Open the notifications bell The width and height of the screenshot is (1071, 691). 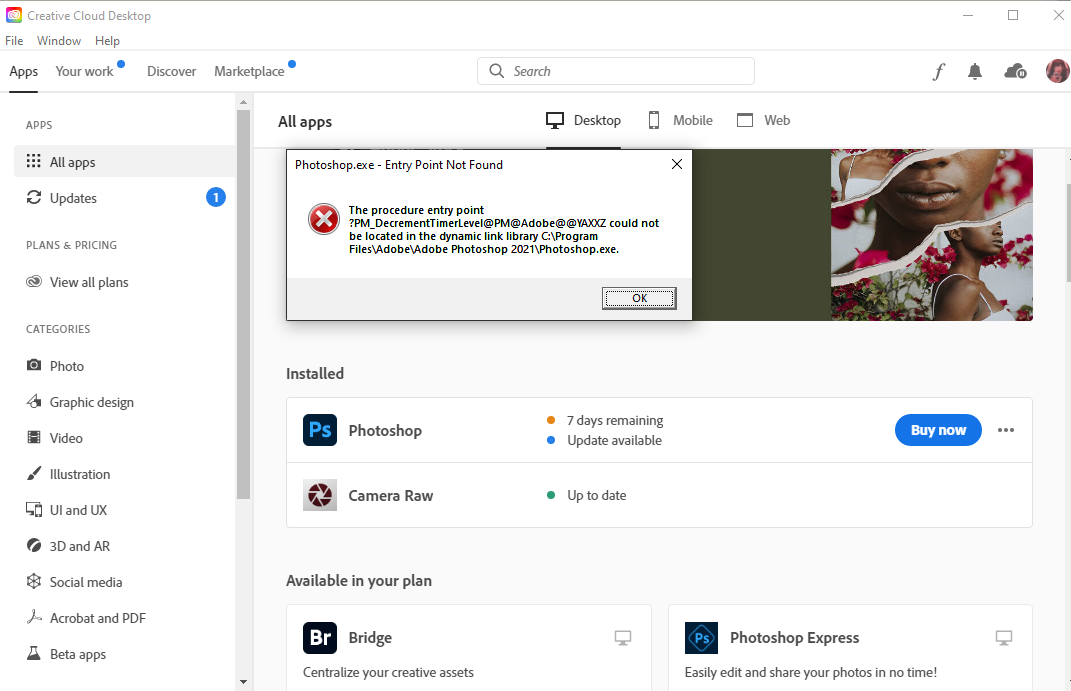(975, 71)
